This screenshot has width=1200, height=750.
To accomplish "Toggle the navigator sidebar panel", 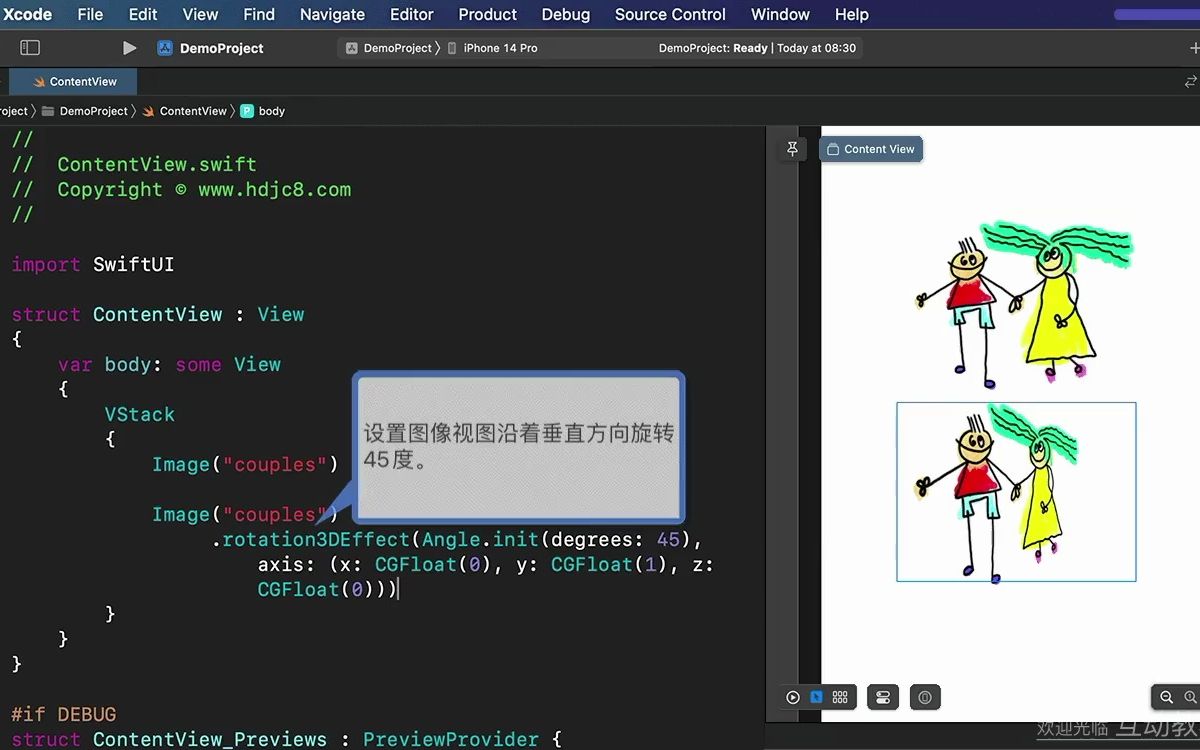I will 30,47.
